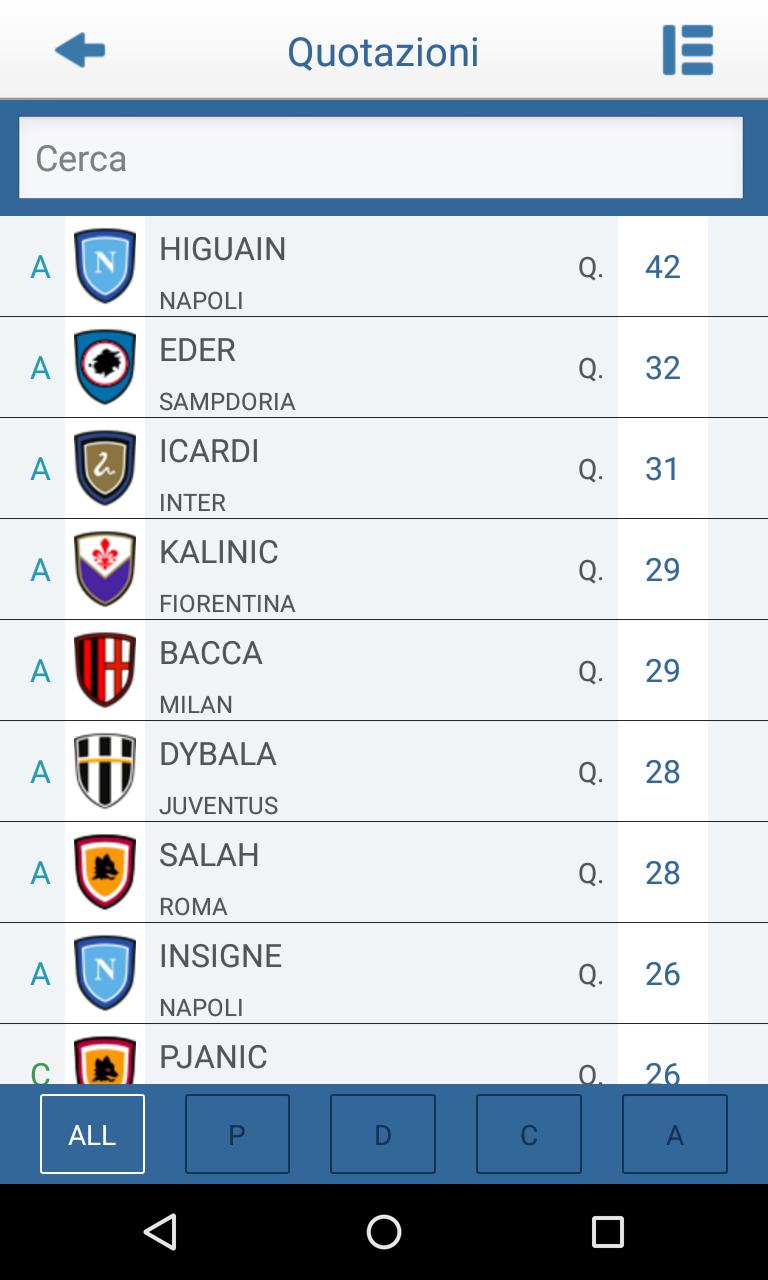768x1280 pixels.
Task: Tap Higuain's Napoli crest icon
Action: coord(105,266)
